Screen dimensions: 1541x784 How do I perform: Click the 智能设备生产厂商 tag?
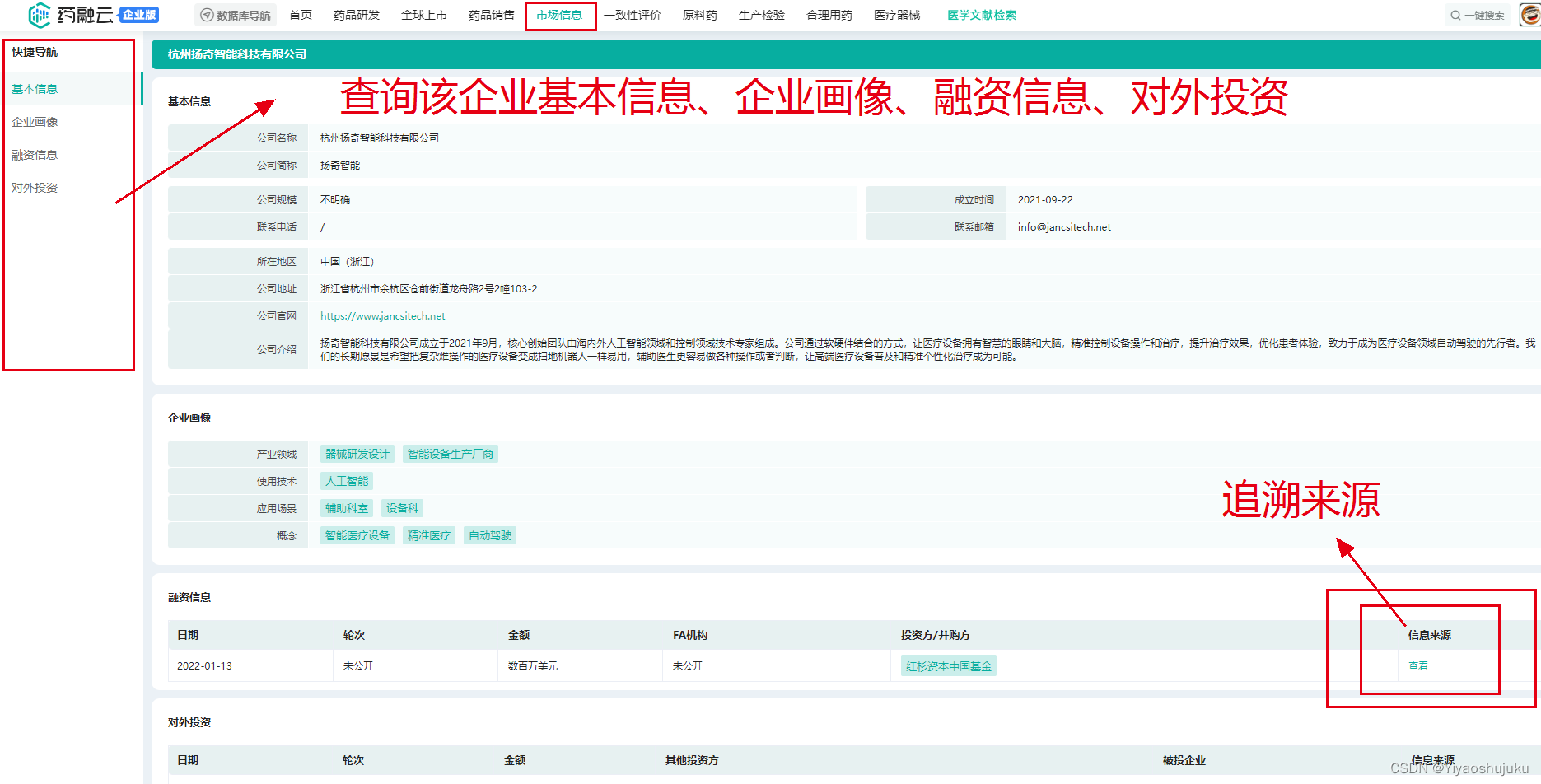coord(451,454)
